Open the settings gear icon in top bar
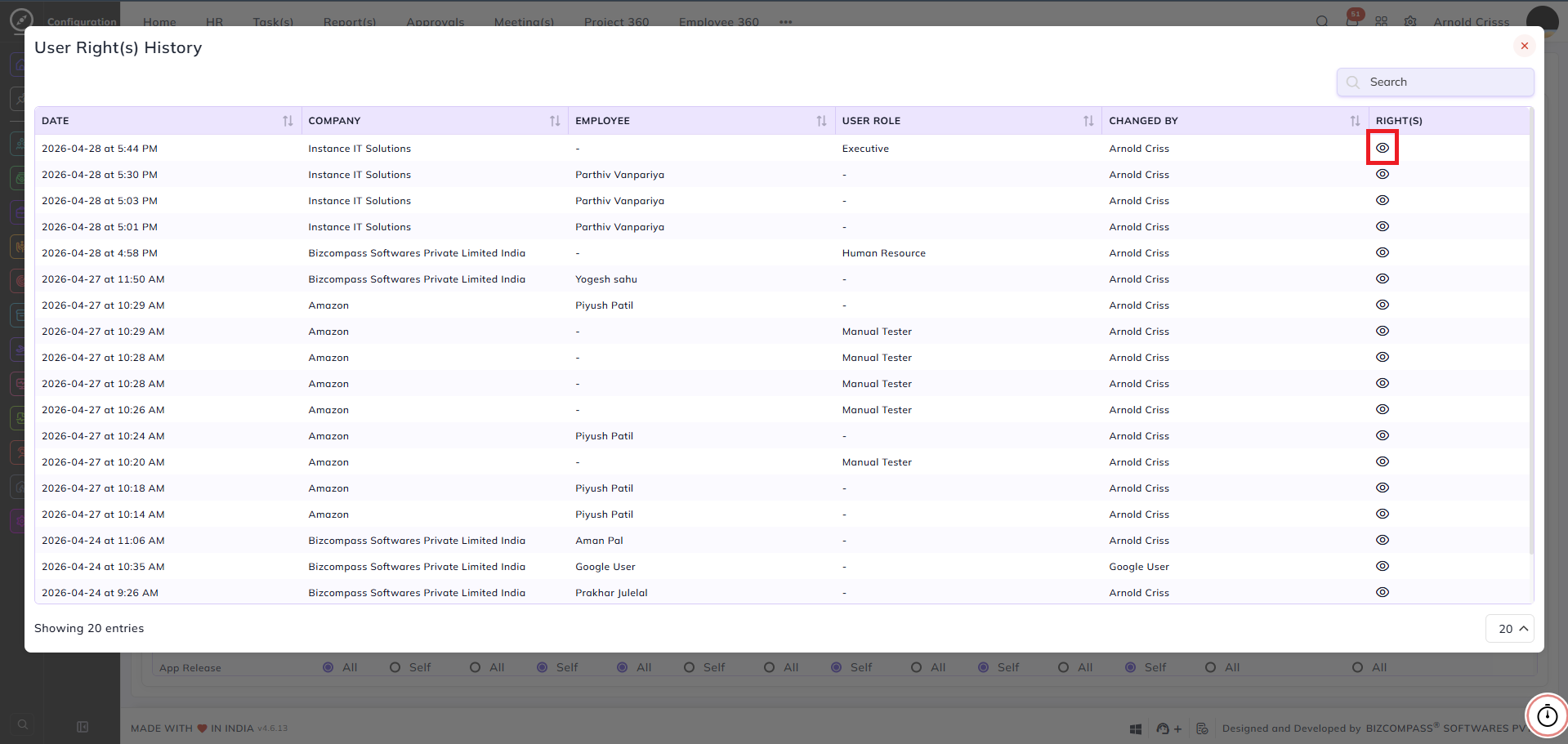The image size is (1568, 744). coord(1410,21)
